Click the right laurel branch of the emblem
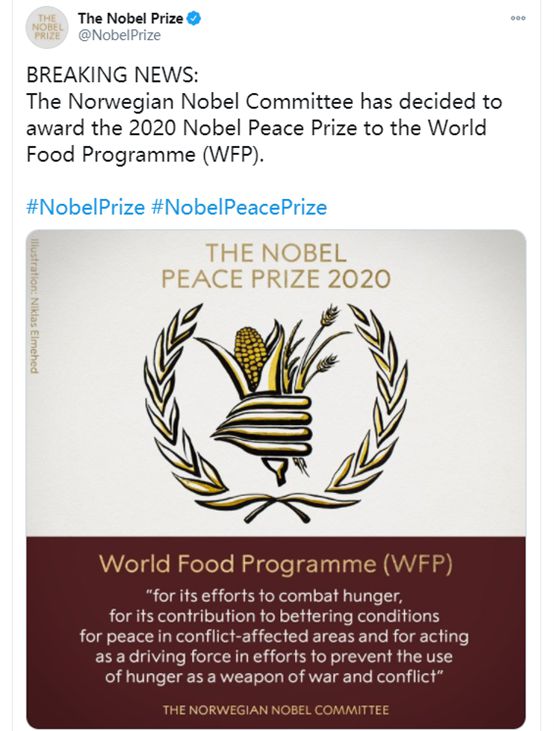 click(x=368, y=401)
